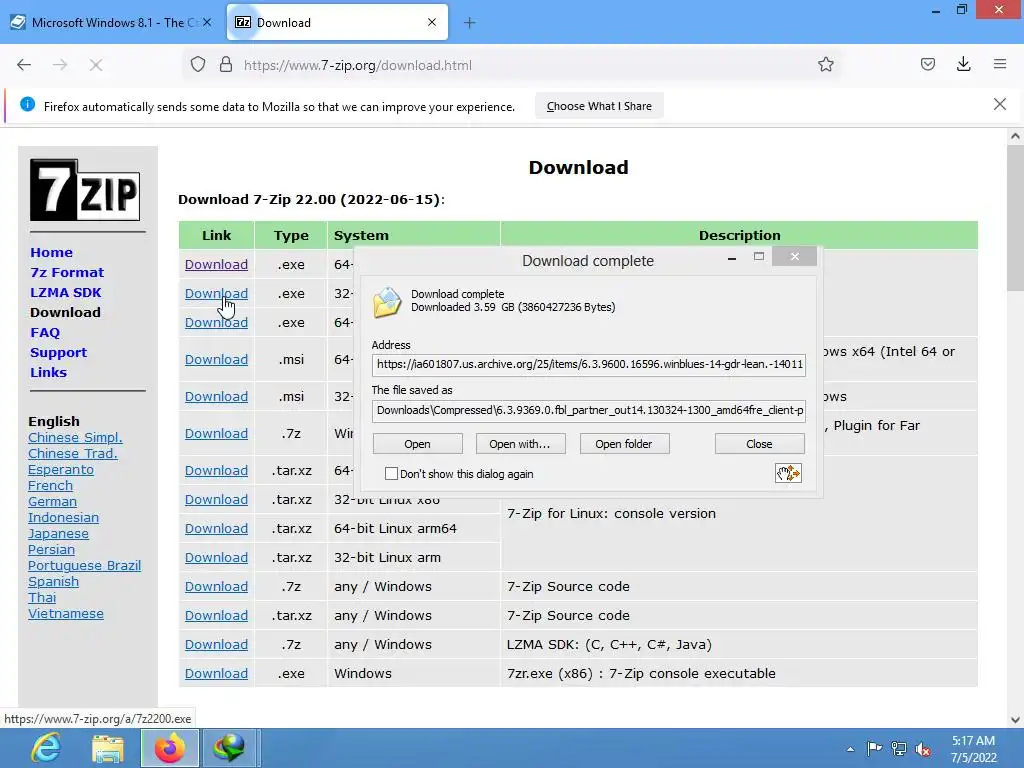Switch language to Vietnamese

tap(66, 614)
